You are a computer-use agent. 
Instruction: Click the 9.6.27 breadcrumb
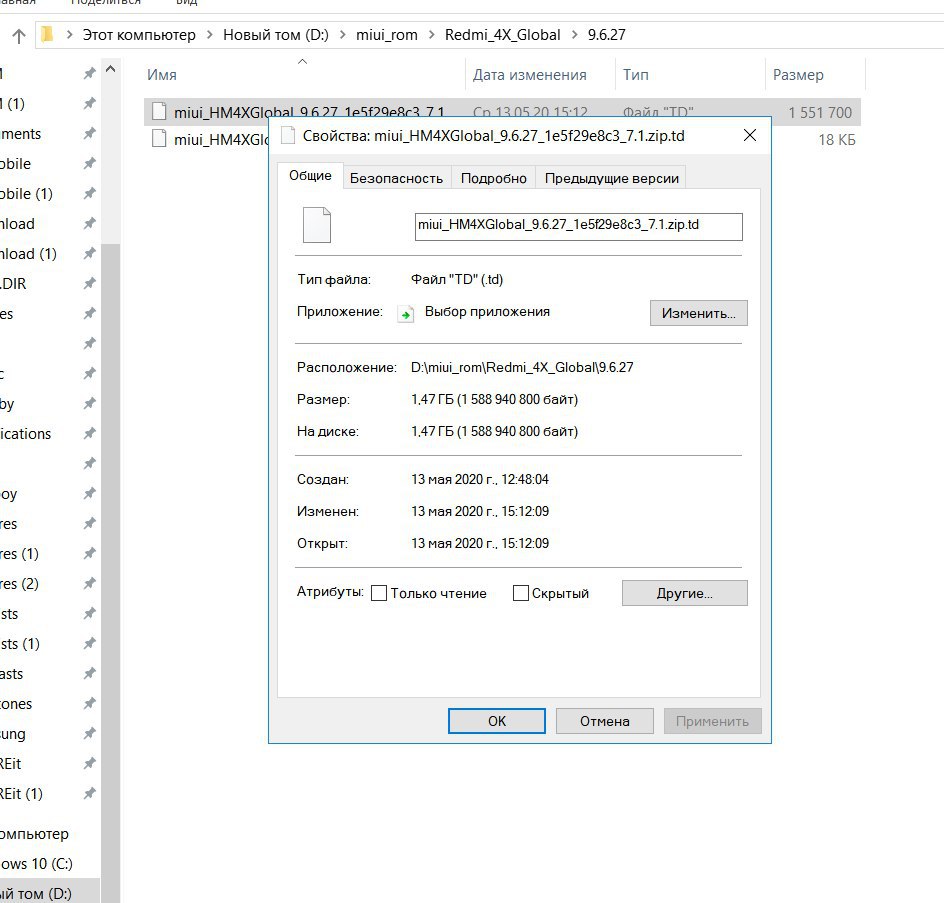[606, 35]
